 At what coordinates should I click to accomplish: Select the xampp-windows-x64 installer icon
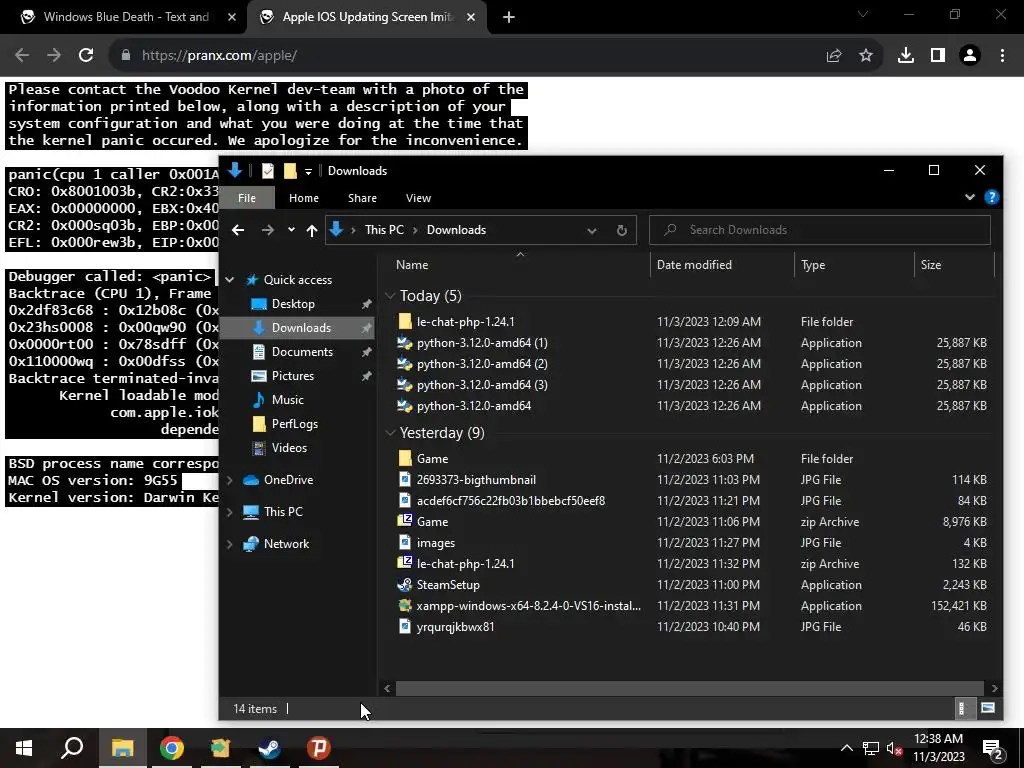pyautogui.click(x=404, y=605)
